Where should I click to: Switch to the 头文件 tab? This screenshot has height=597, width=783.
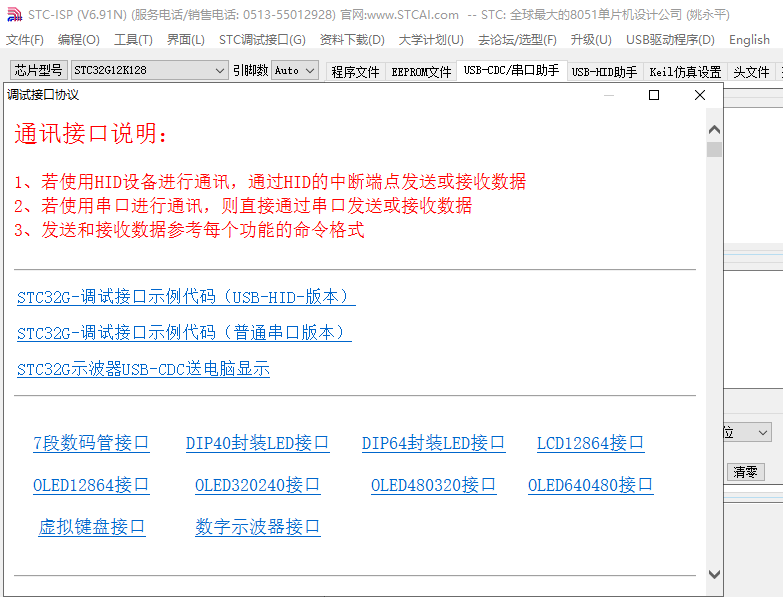751,72
